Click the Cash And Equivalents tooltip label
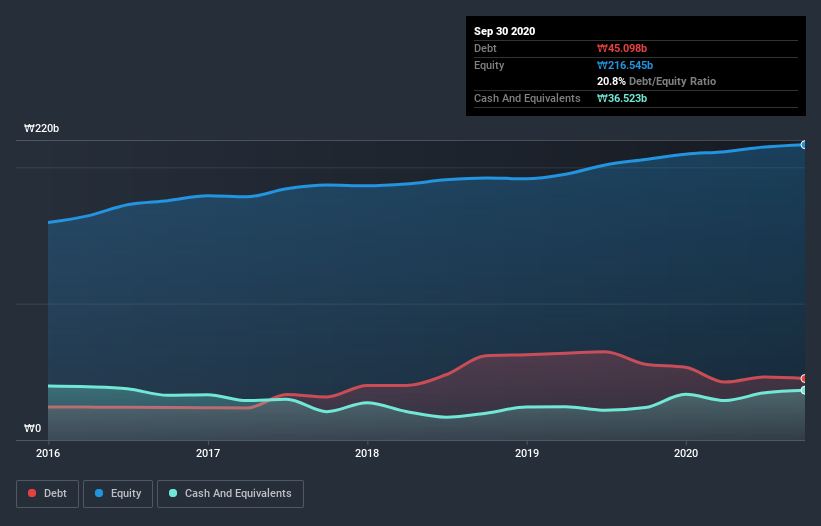 [x=527, y=98]
